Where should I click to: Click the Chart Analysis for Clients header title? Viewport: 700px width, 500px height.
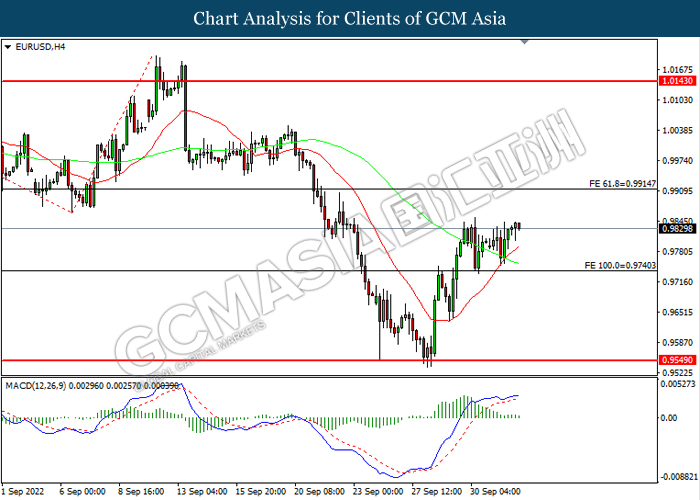point(350,19)
